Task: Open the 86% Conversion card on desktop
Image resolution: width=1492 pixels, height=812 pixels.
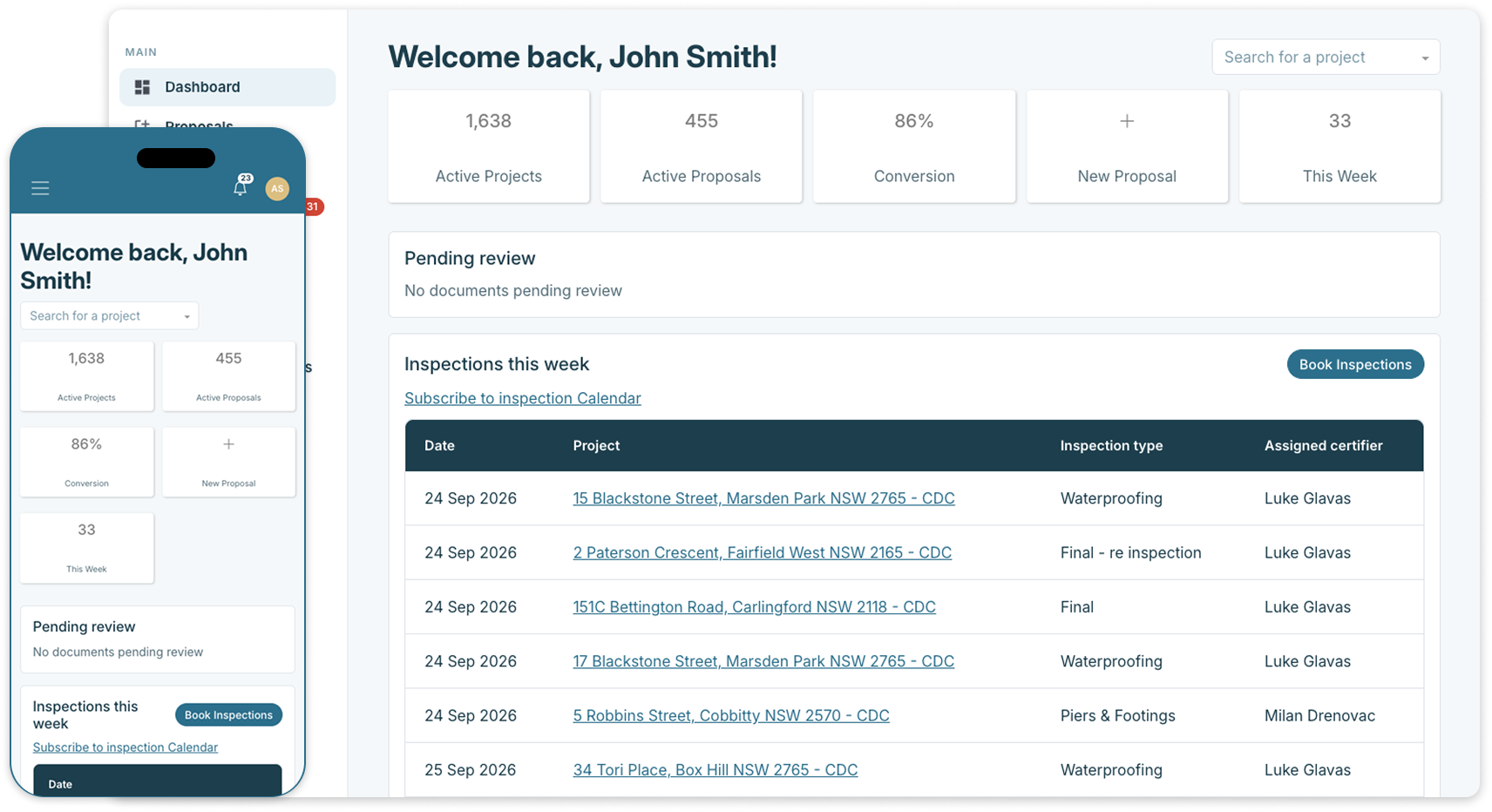Action: pos(914,146)
